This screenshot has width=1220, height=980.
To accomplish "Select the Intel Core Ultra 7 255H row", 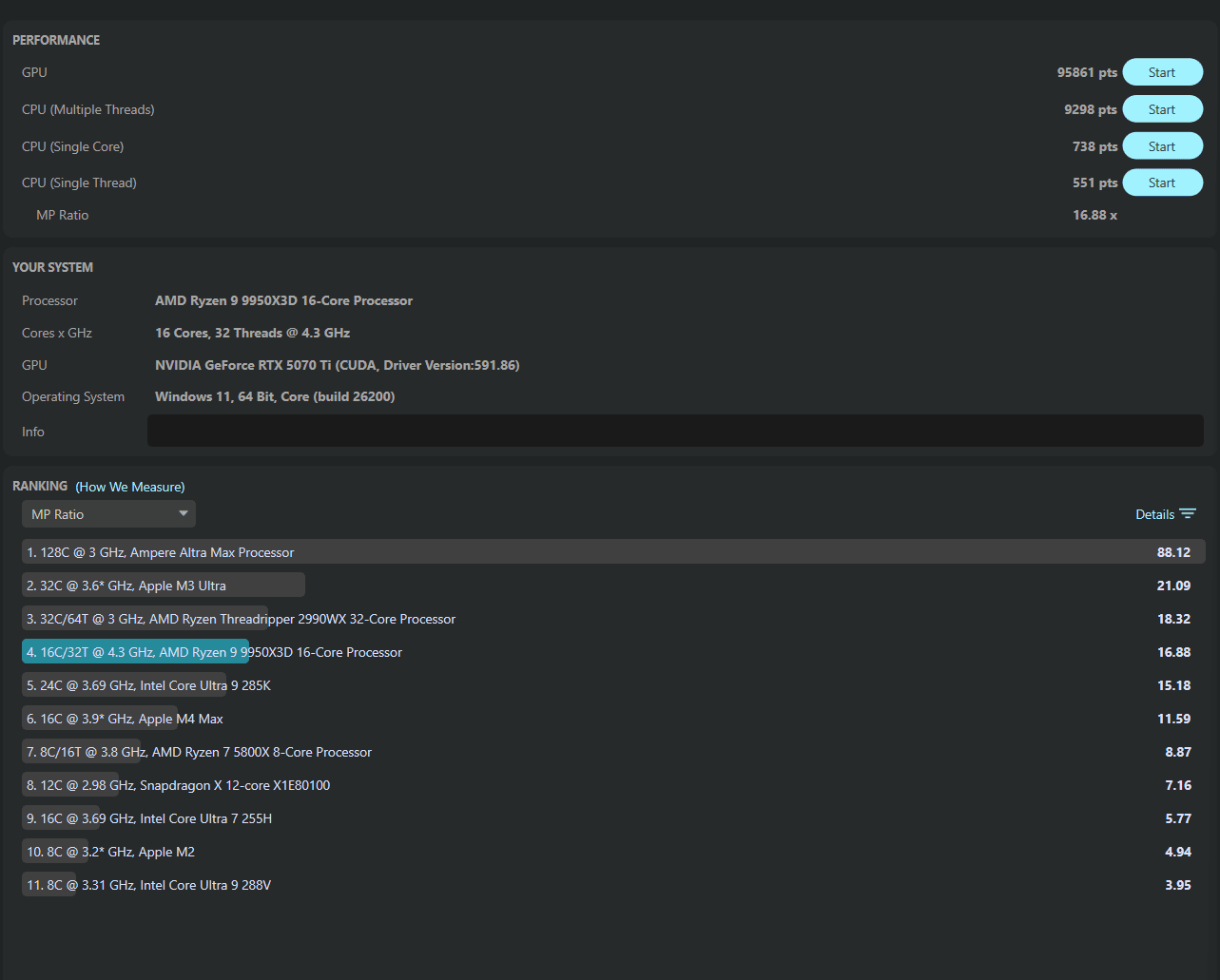I will (x=613, y=818).
